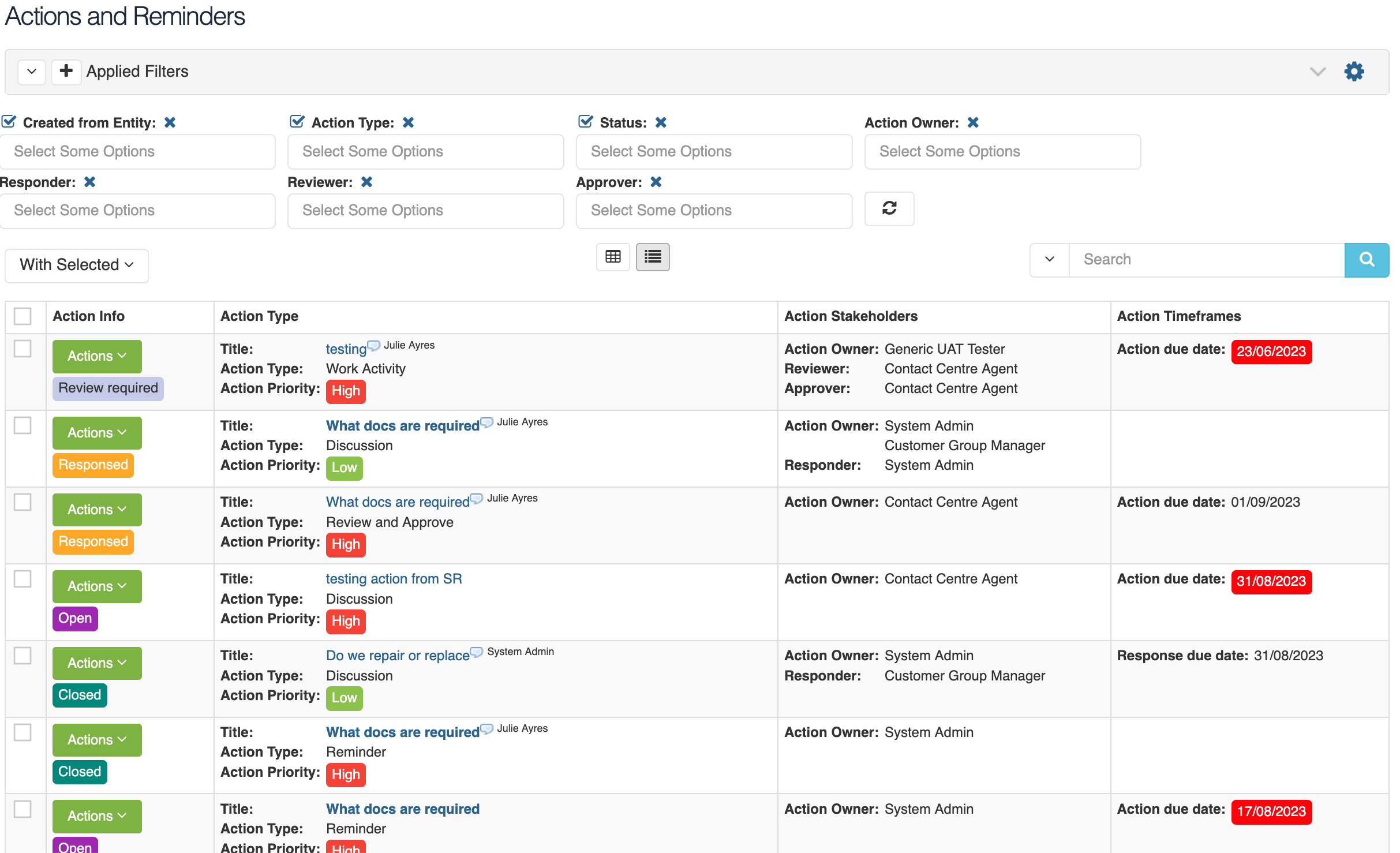Viewport: 1400px width, 853px height.
Task: Switch to grid view layout
Action: pos(613,257)
